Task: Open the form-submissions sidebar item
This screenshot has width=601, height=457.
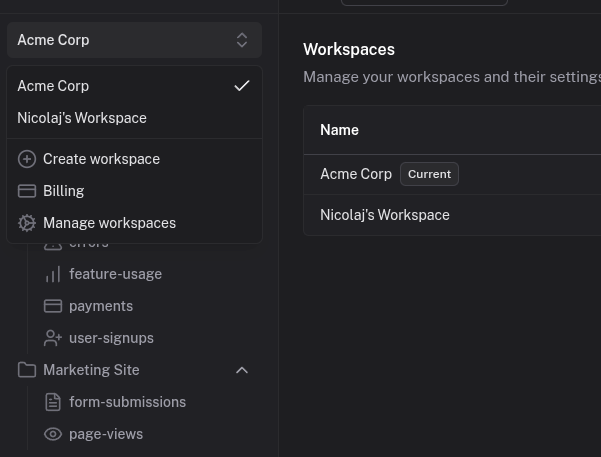Action: (x=134, y=402)
